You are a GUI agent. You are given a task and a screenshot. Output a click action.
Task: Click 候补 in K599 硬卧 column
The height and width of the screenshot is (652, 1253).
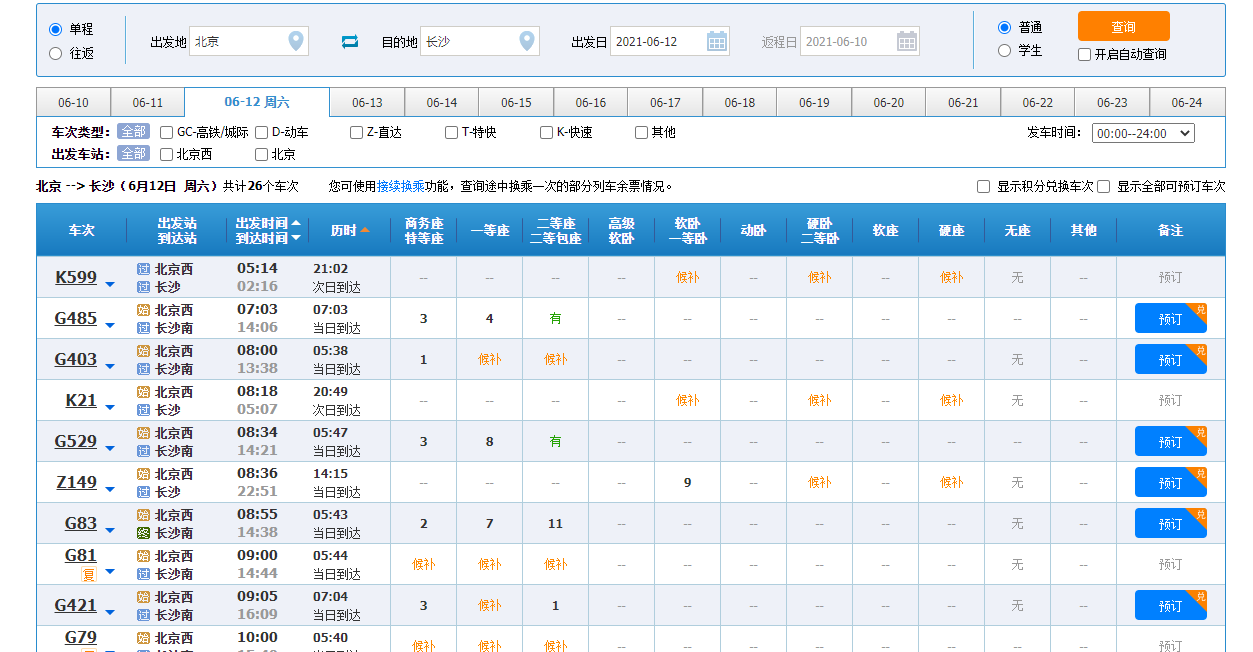point(819,277)
